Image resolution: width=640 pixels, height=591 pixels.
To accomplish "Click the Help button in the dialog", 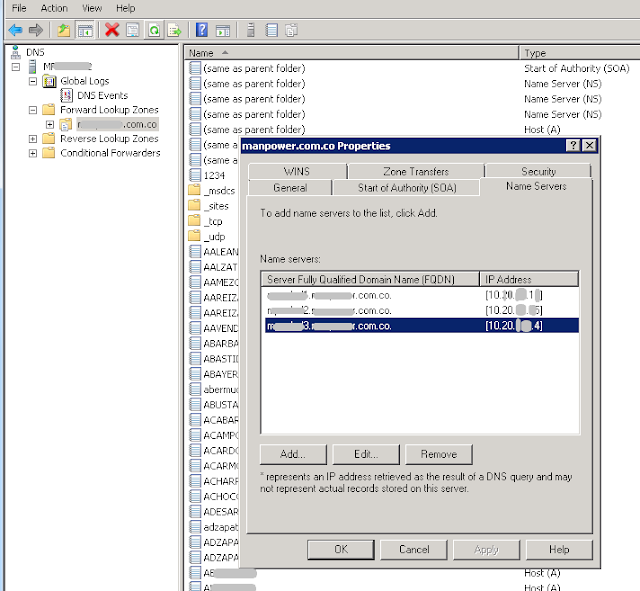I will click(x=559, y=550).
